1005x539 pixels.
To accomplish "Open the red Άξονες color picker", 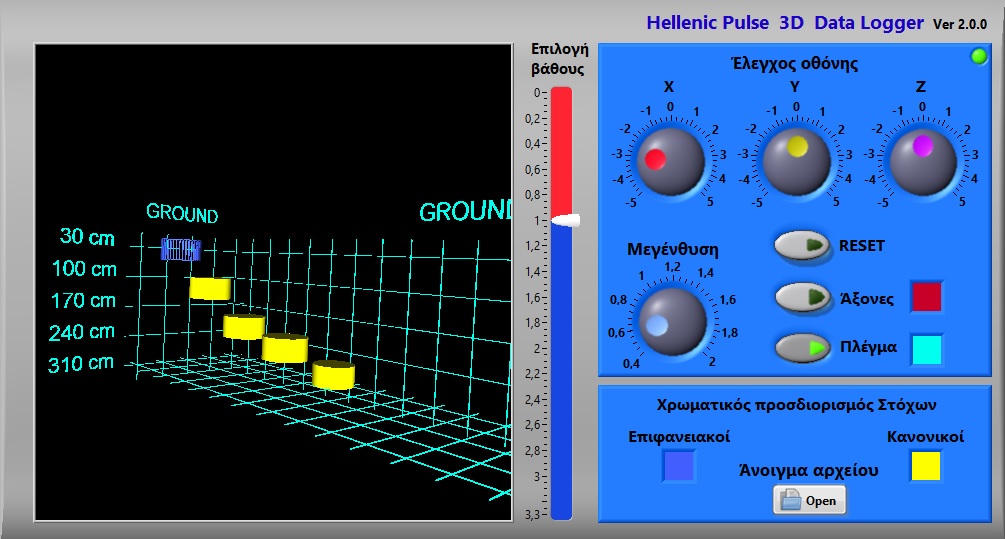I will coord(926,297).
